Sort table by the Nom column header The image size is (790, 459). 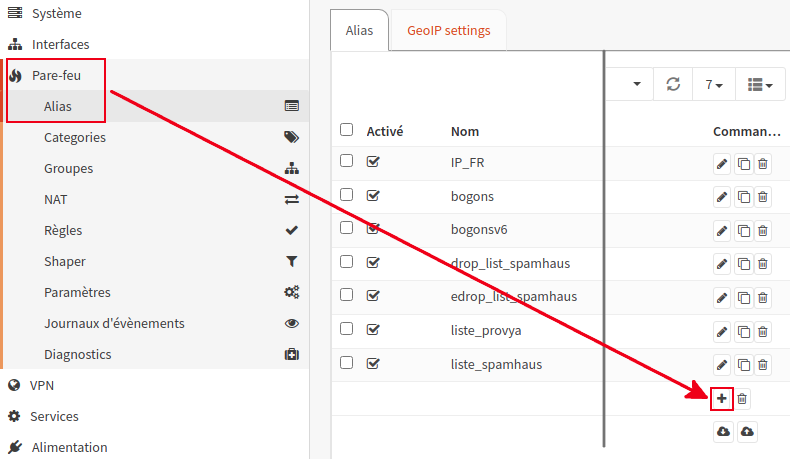click(x=465, y=132)
